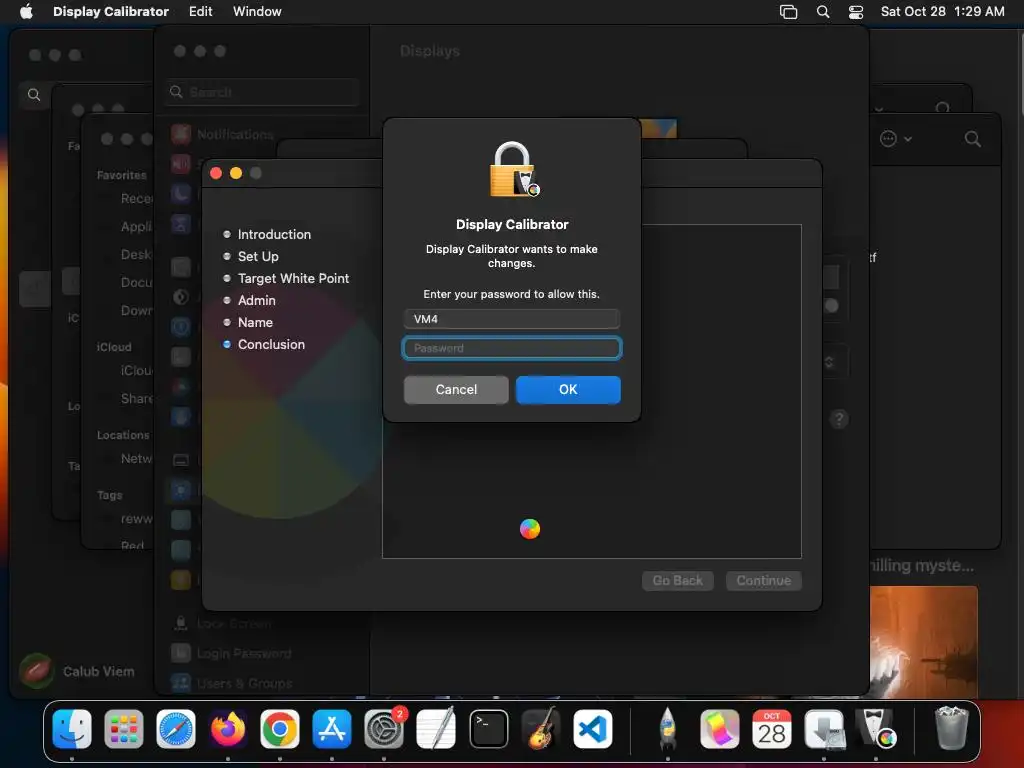Open Spotlight search in menu bar

[x=823, y=12]
